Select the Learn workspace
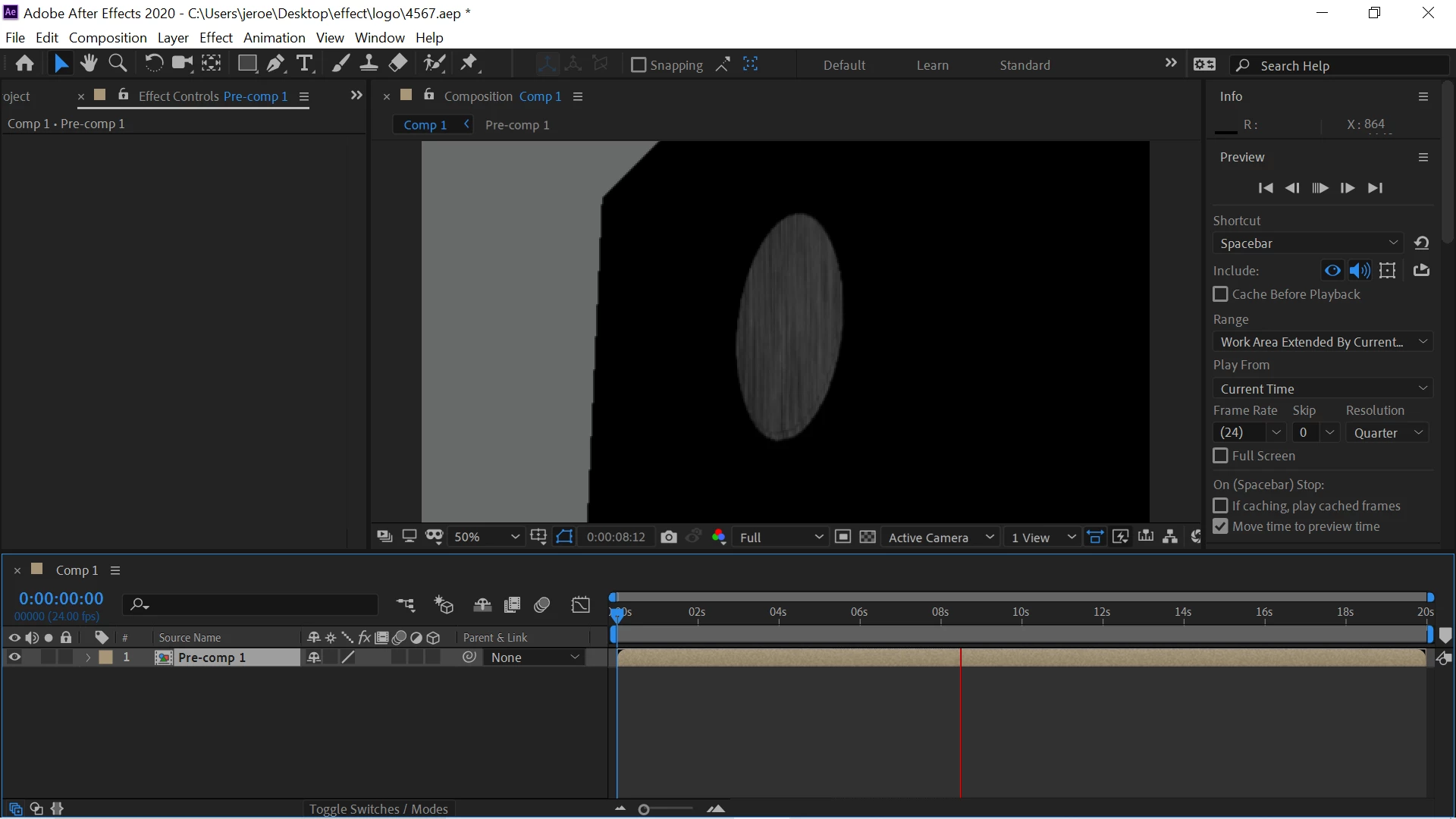The width and height of the screenshot is (1456, 819). tap(932, 65)
